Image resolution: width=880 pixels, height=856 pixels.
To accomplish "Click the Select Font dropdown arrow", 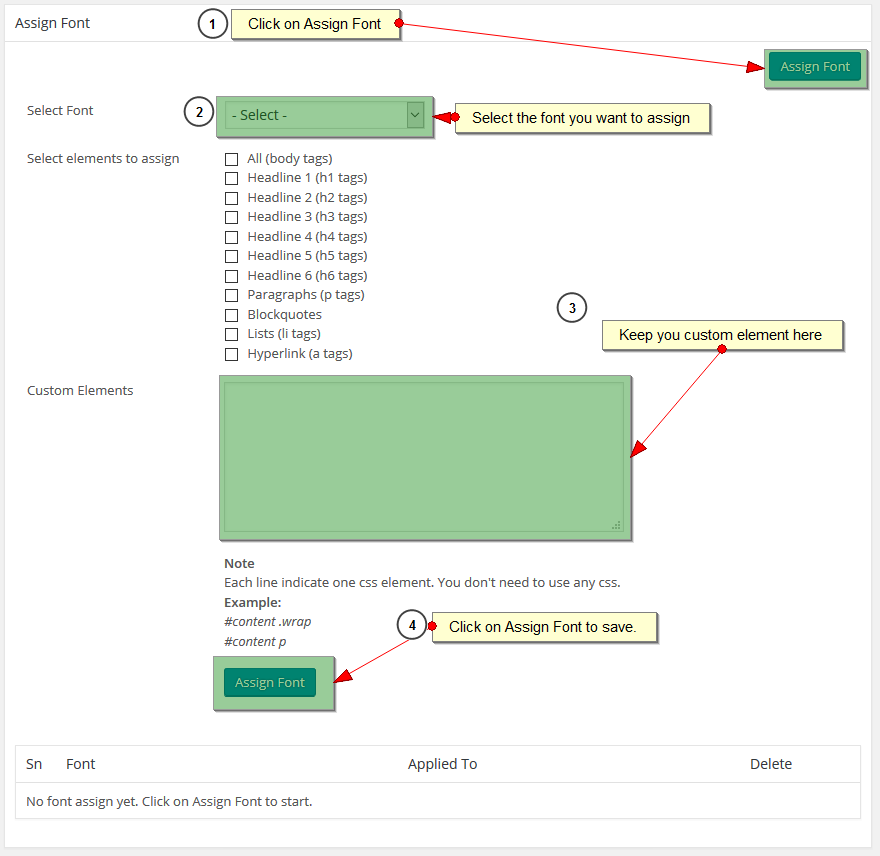I will point(415,116).
